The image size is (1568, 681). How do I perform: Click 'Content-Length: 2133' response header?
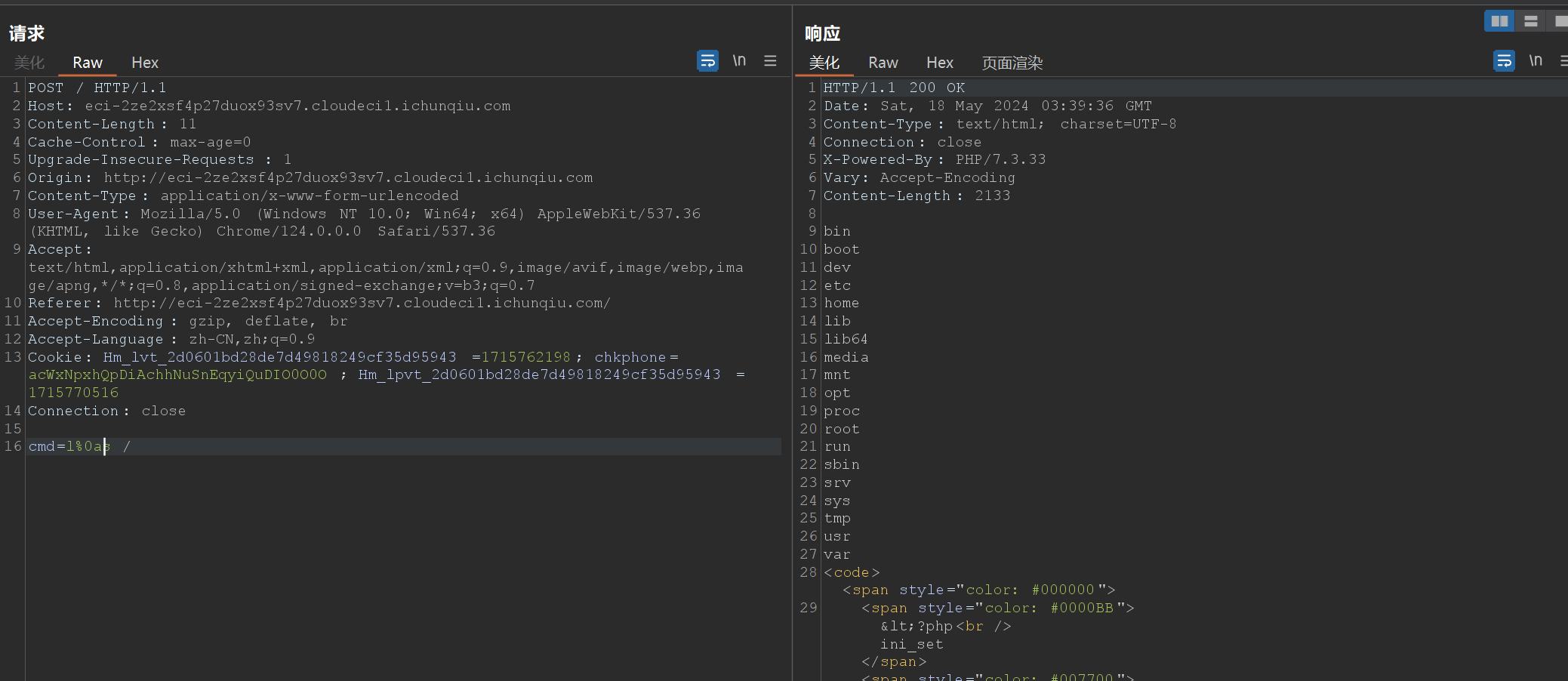coord(917,196)
